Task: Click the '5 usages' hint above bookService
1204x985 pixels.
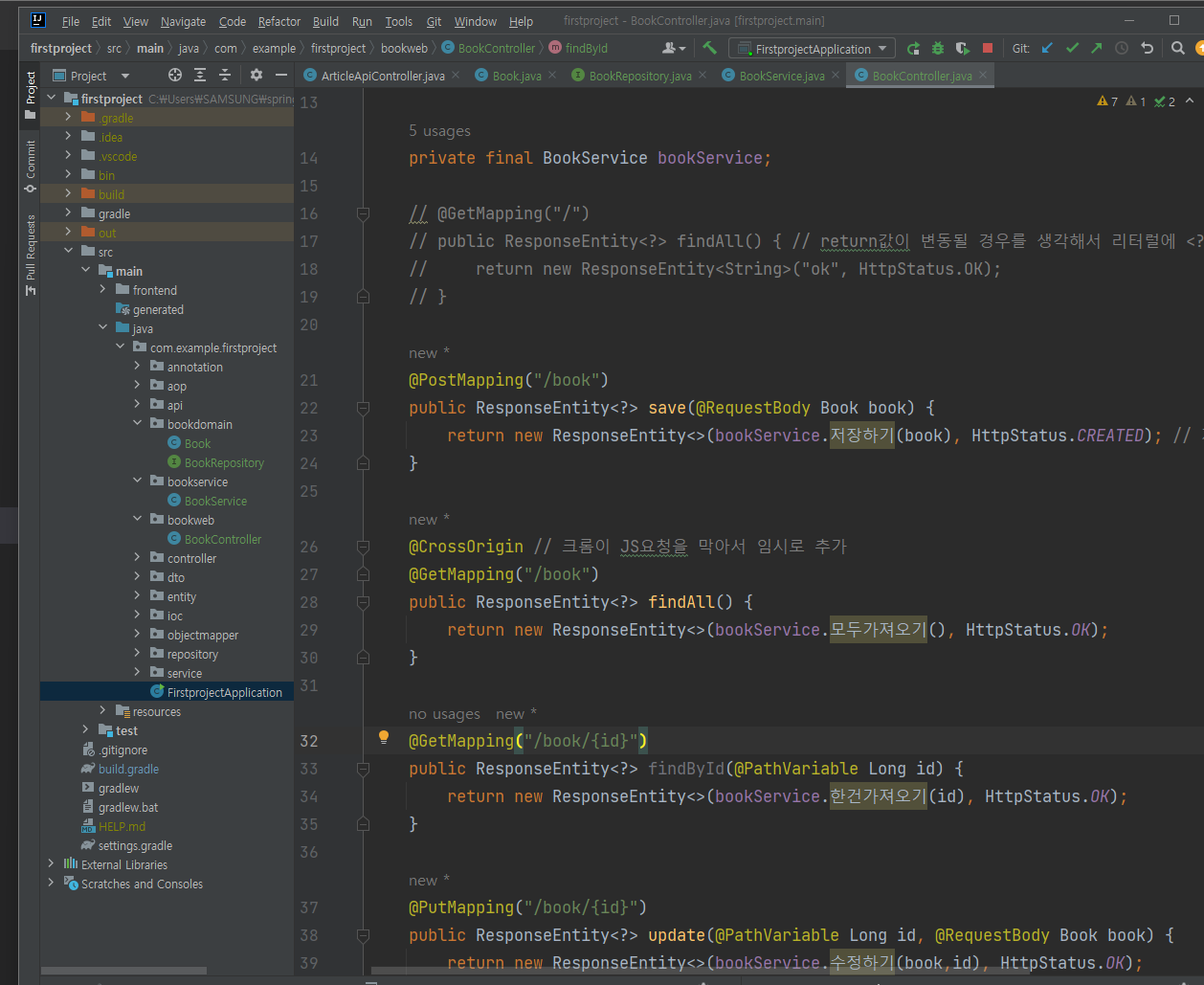Action: [439, 131]
